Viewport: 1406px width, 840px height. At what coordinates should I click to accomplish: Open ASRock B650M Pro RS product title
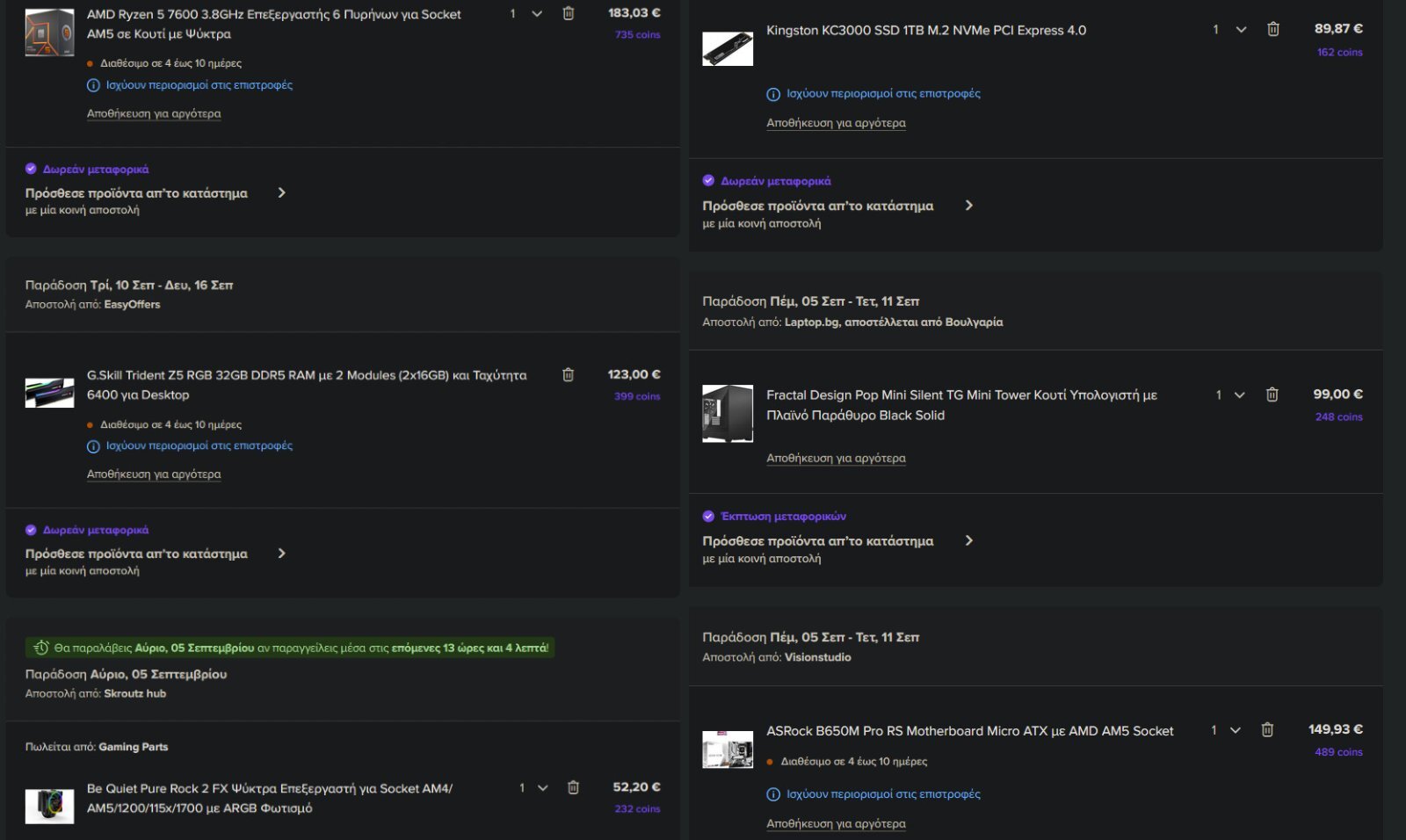tap(969, 731)
